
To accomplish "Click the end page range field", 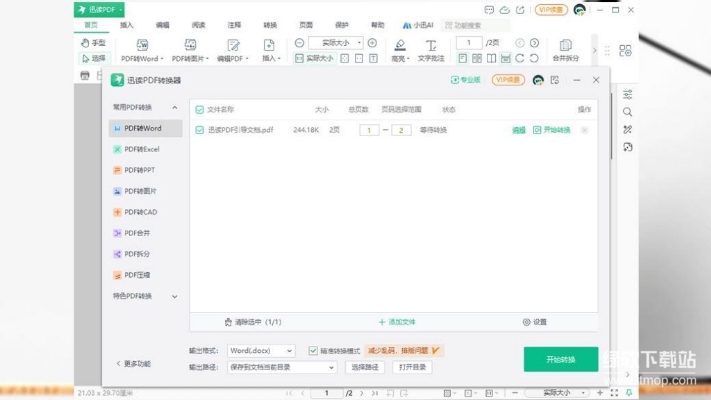I will [401, 130].
